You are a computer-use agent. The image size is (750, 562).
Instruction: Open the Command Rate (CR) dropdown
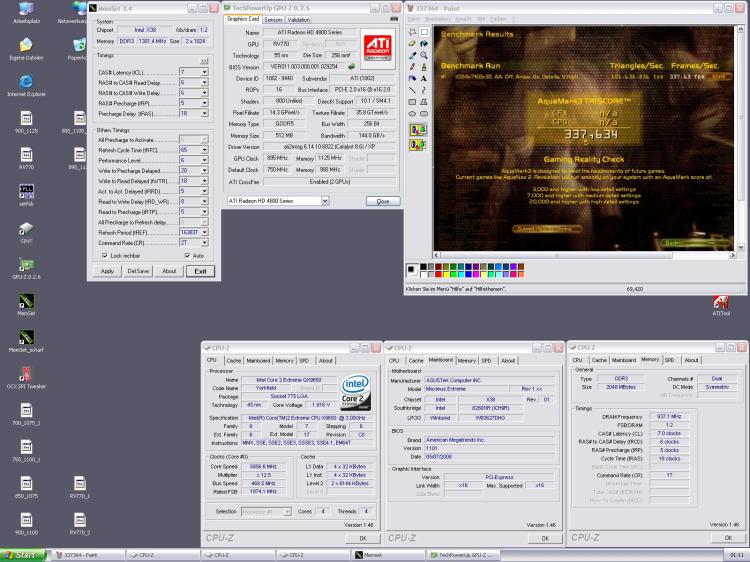coord(206,242)
